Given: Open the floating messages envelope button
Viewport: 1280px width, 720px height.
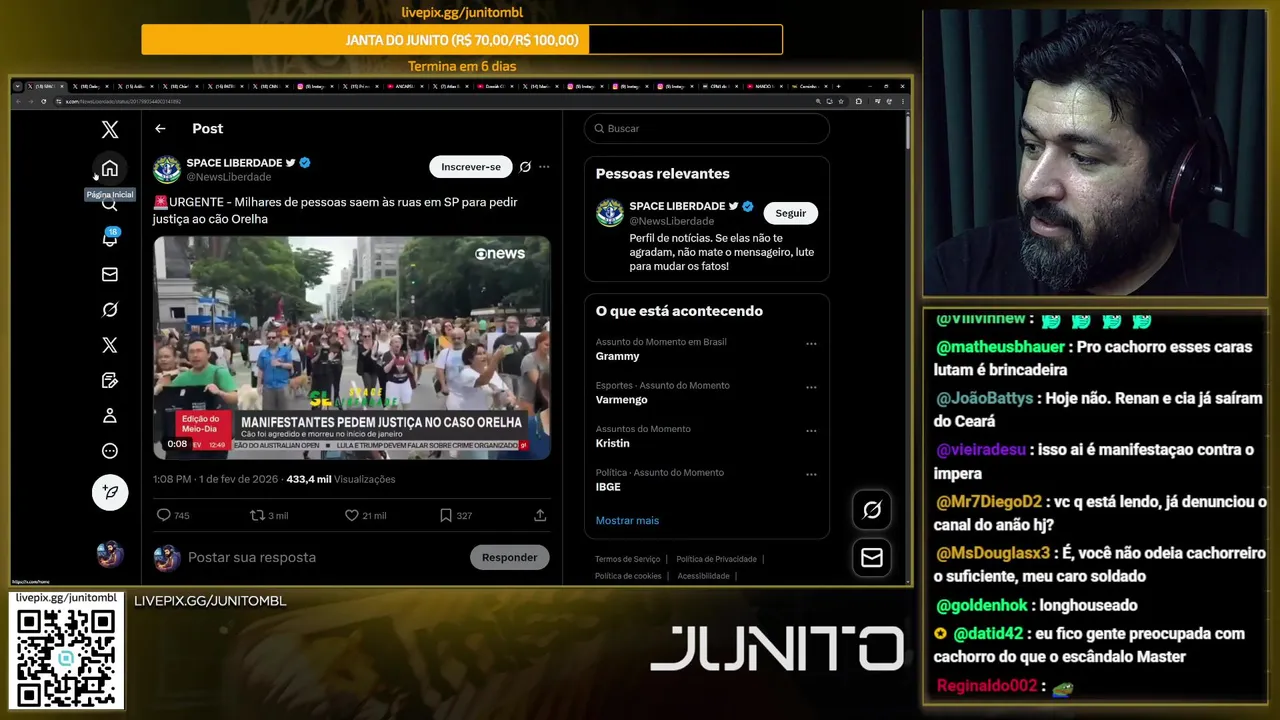Looking at the screenshot, I should pyautogui.click(x=872, y=558).
